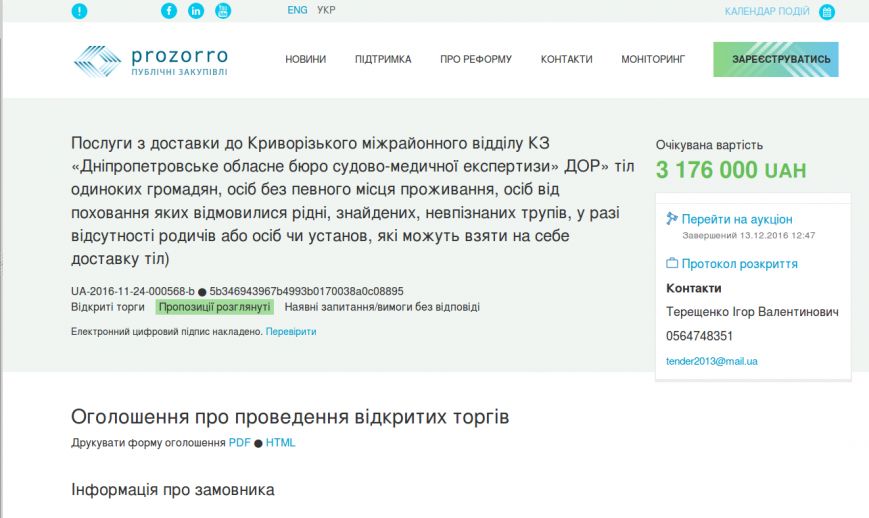
Task: Open the Facebook social icon
Action: [169, 11]
